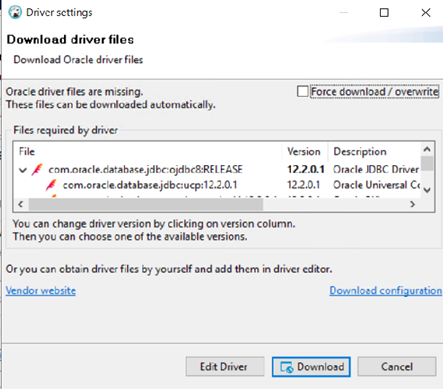Enable Force download / overwrite checkbox
This screenshot has width=443, height=389.
[302, 91]
